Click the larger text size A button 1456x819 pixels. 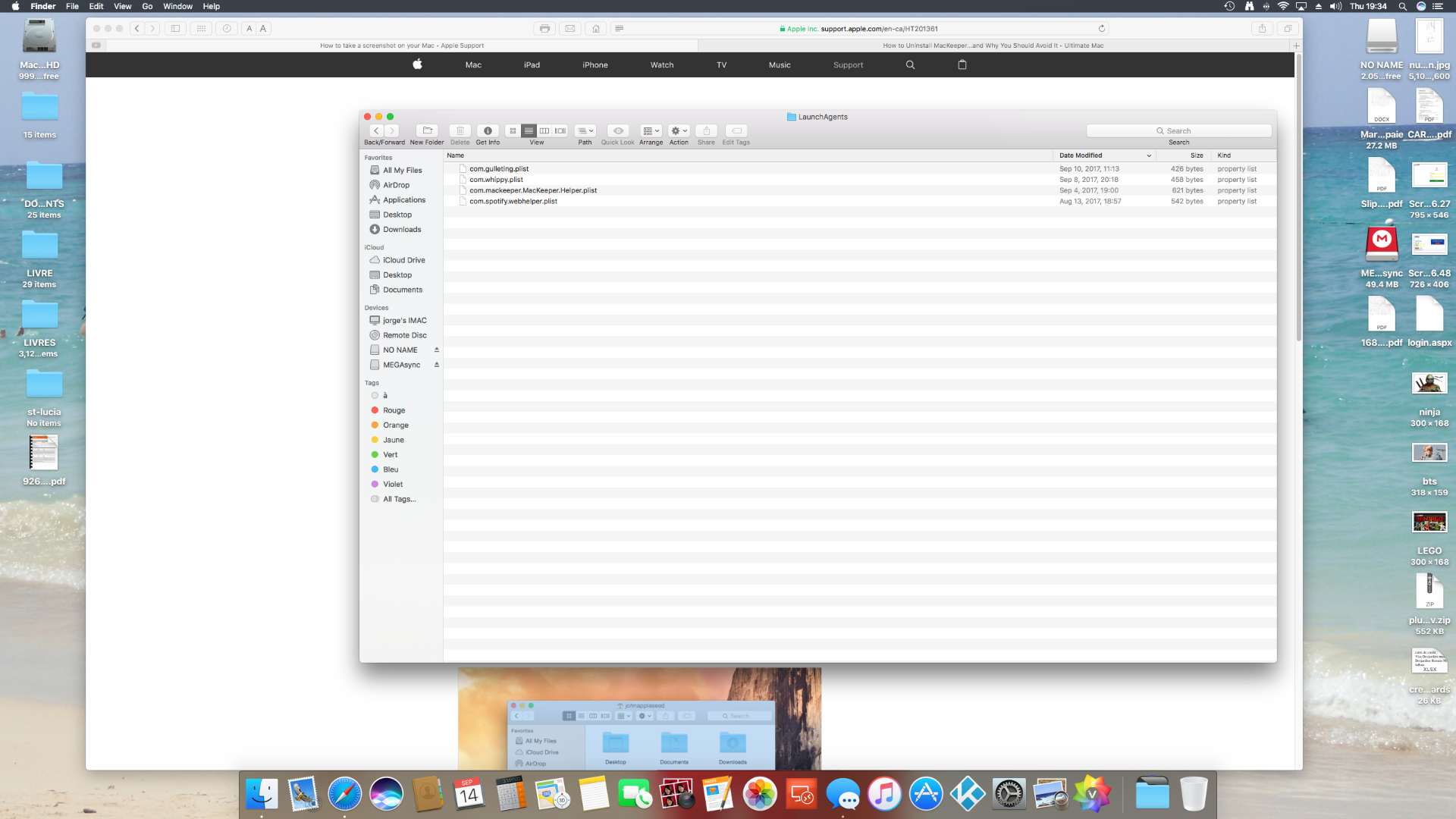263,29
